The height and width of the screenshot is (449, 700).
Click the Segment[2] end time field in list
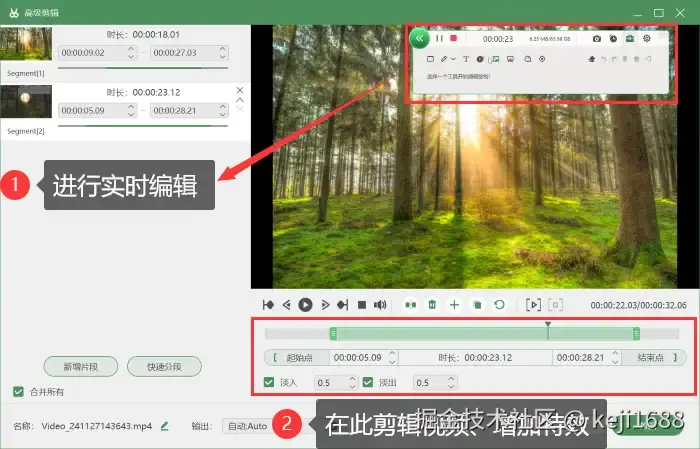point(189,111)
